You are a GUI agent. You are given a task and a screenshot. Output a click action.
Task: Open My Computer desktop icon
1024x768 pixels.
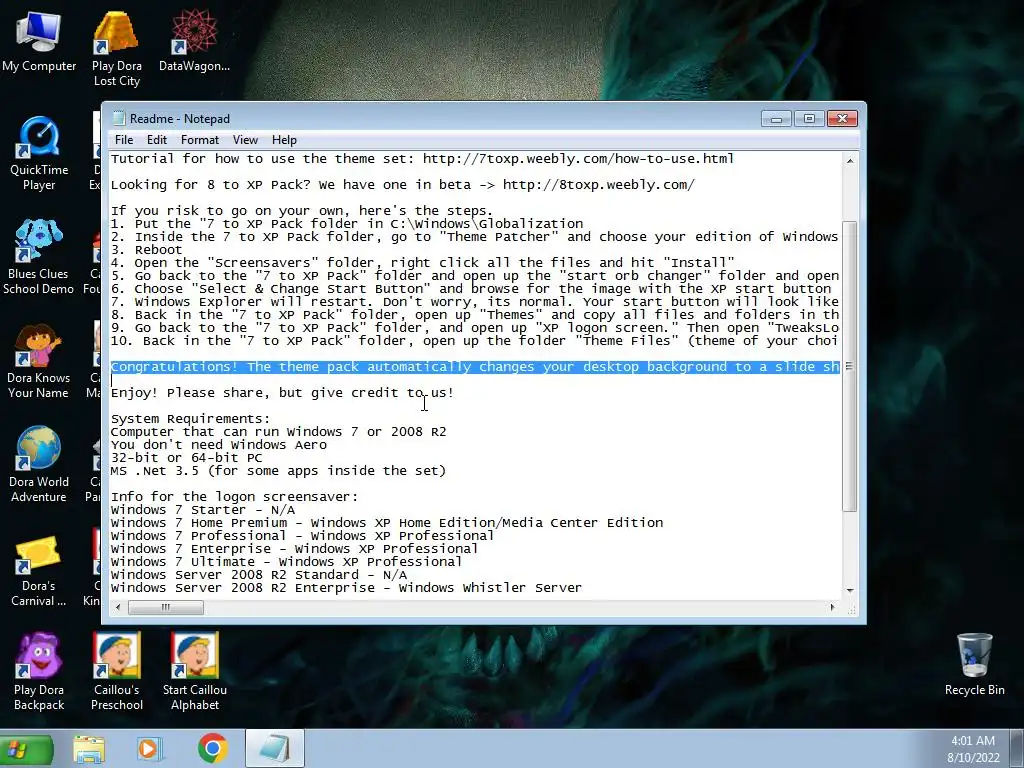pos(39,42)
